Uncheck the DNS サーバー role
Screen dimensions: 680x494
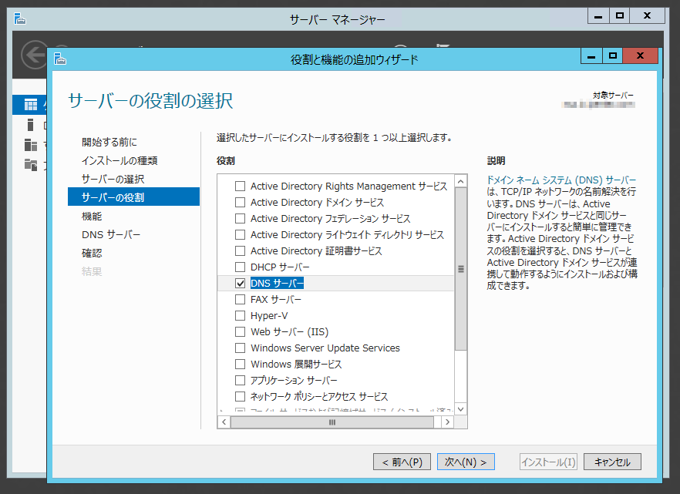[240, 283]
